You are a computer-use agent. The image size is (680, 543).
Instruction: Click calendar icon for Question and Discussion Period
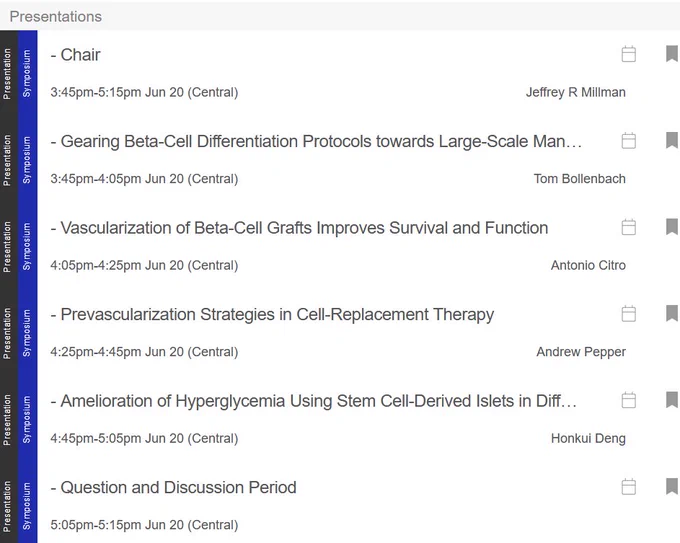click(x=628, y=487)
